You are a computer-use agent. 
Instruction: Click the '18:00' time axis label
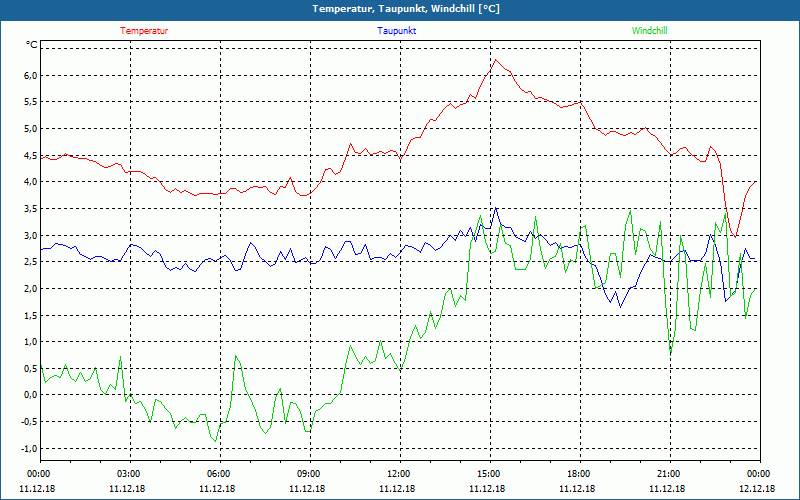580,474
